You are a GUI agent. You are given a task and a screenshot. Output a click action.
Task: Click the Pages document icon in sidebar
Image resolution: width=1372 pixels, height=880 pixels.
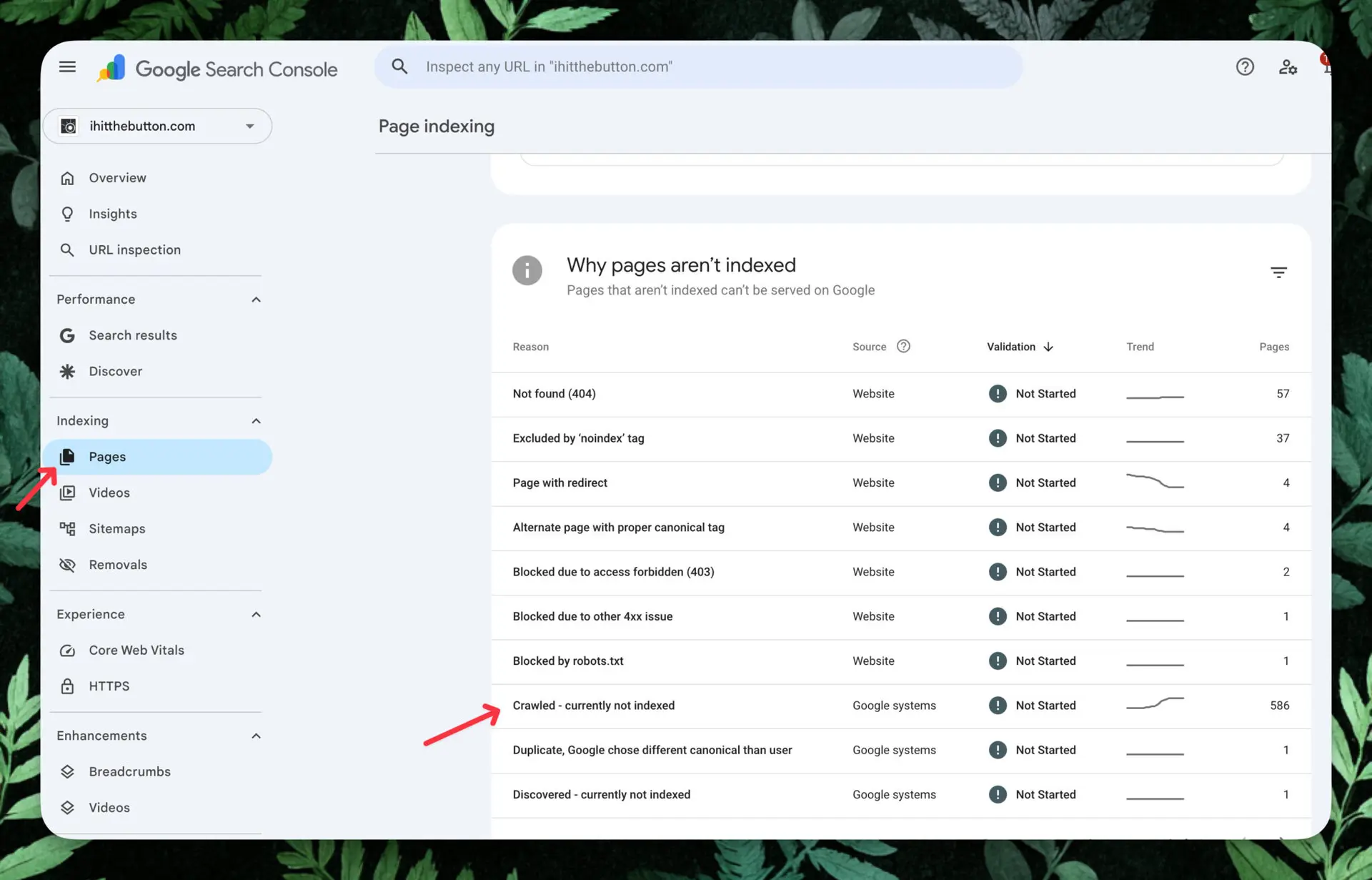coord(67,457)
